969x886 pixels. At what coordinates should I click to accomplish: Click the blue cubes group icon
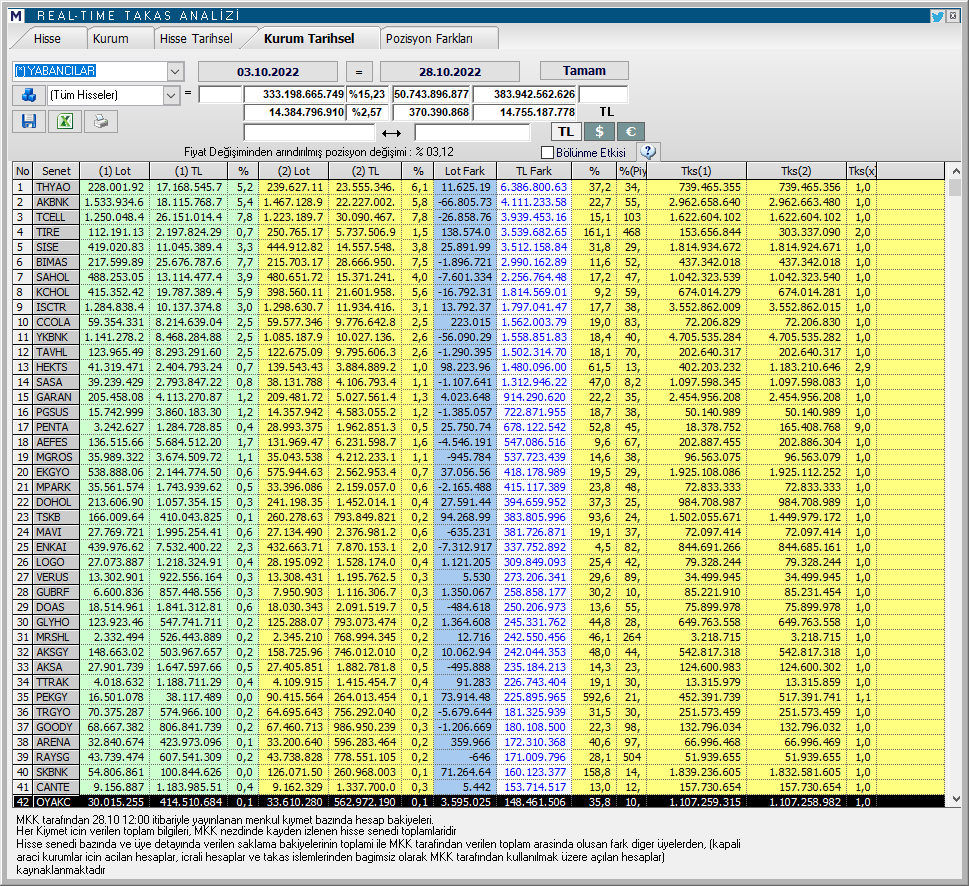pos(28,95)
